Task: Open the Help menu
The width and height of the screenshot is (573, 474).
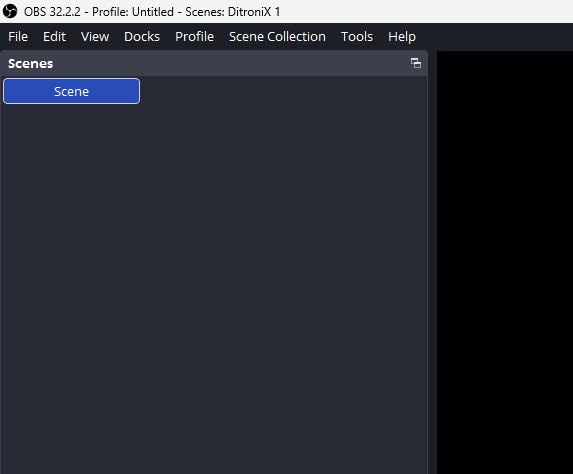Action: click(x=402, y=37)
